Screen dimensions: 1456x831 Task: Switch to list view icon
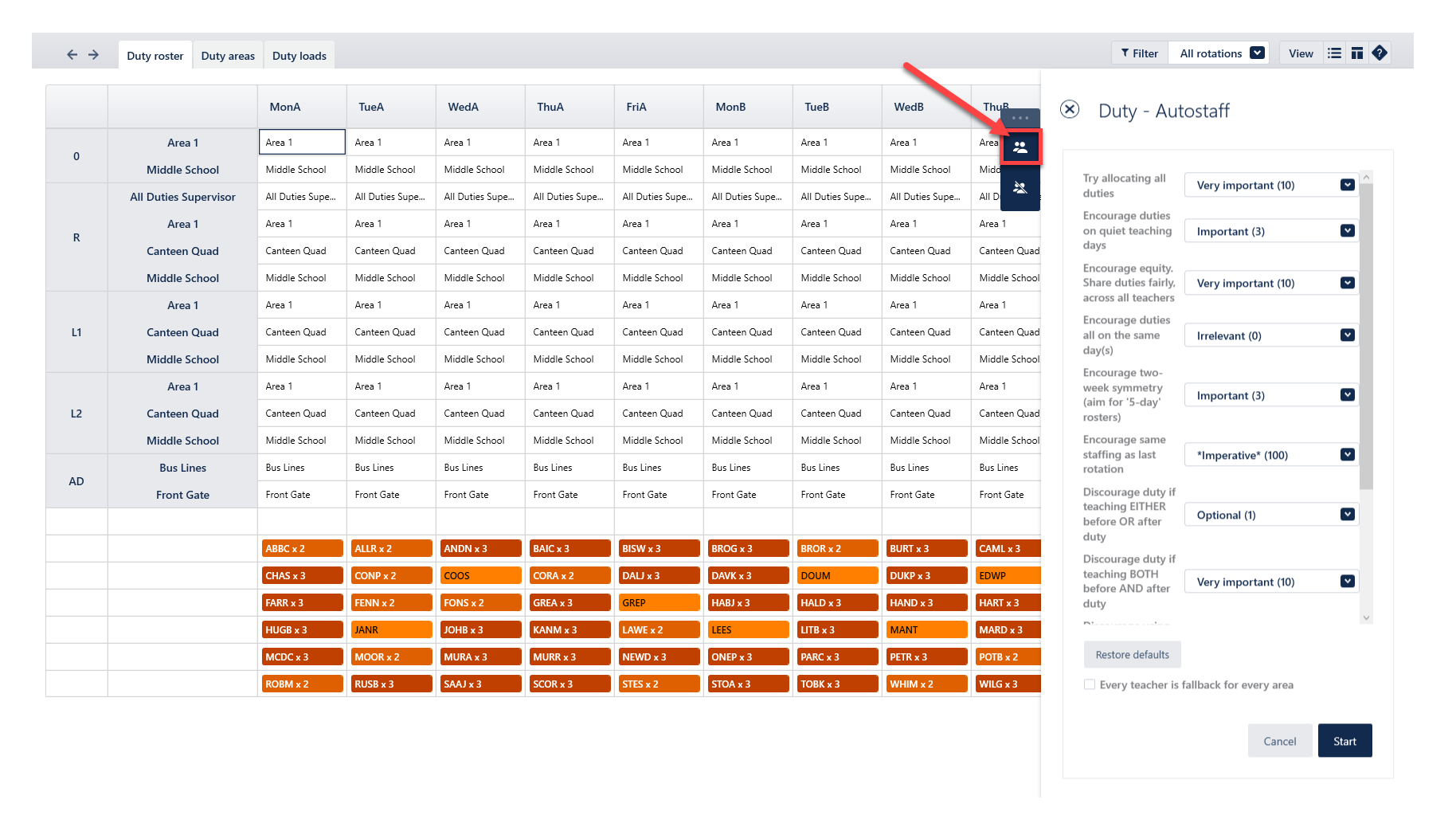point(1335,53)
